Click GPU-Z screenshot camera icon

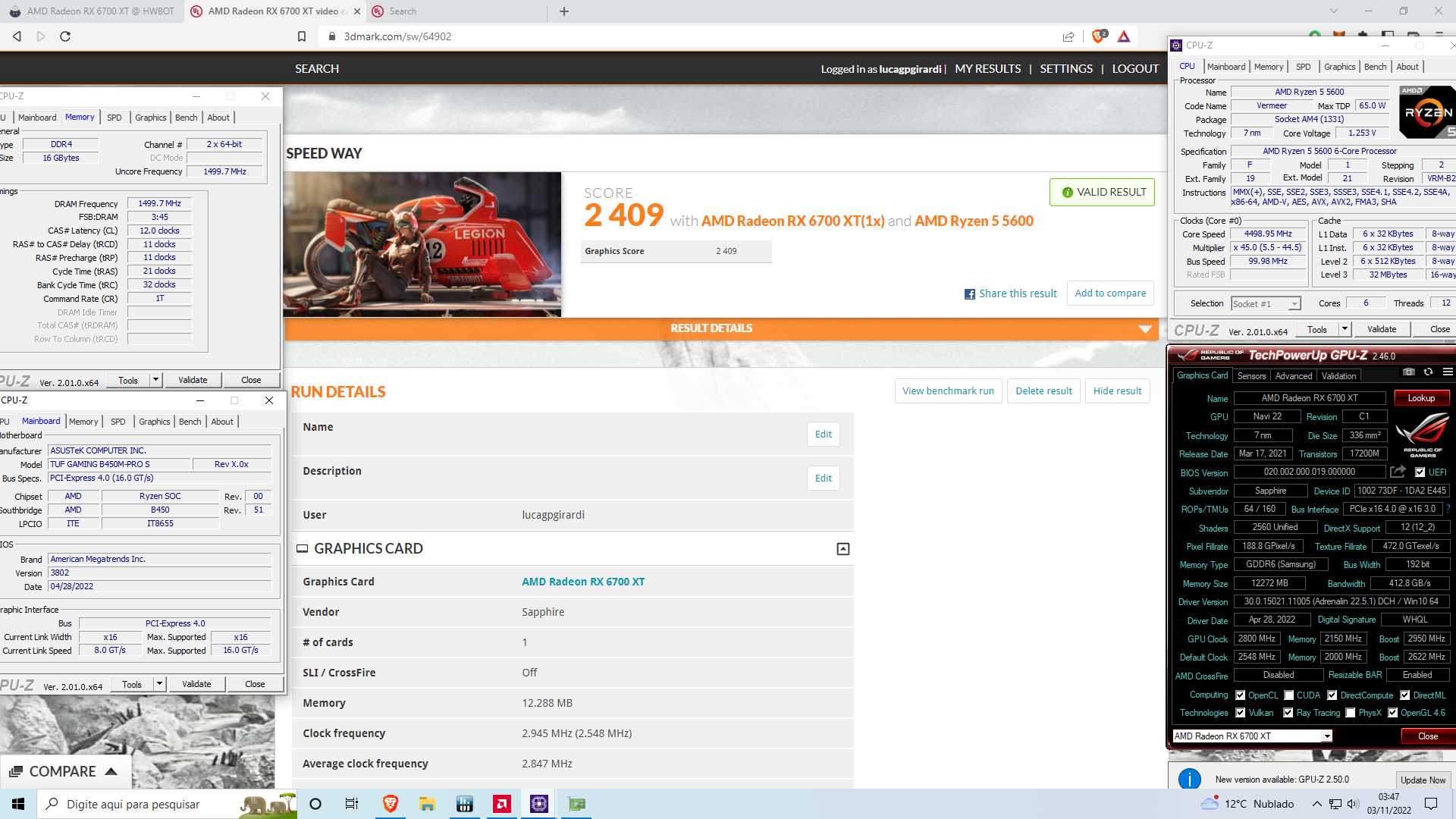click(x=1408, y=372)
